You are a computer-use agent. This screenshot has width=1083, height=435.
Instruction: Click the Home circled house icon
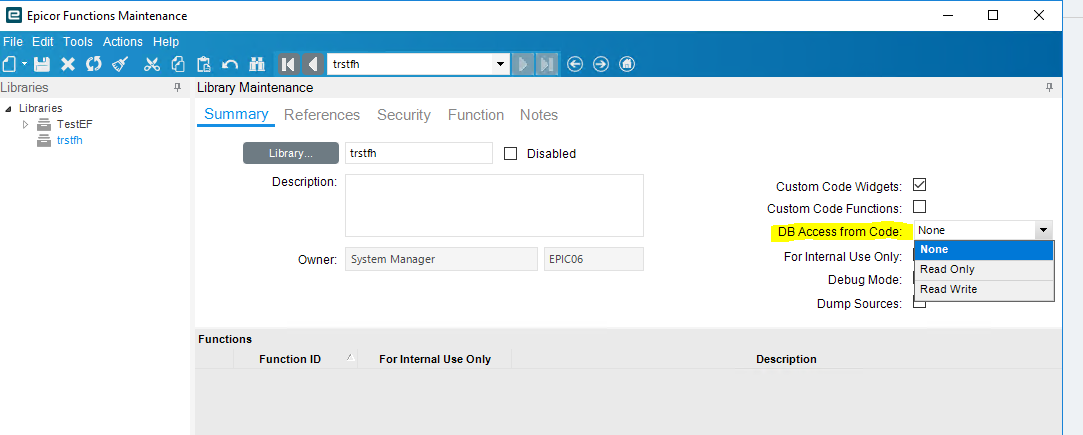[627, 64]
